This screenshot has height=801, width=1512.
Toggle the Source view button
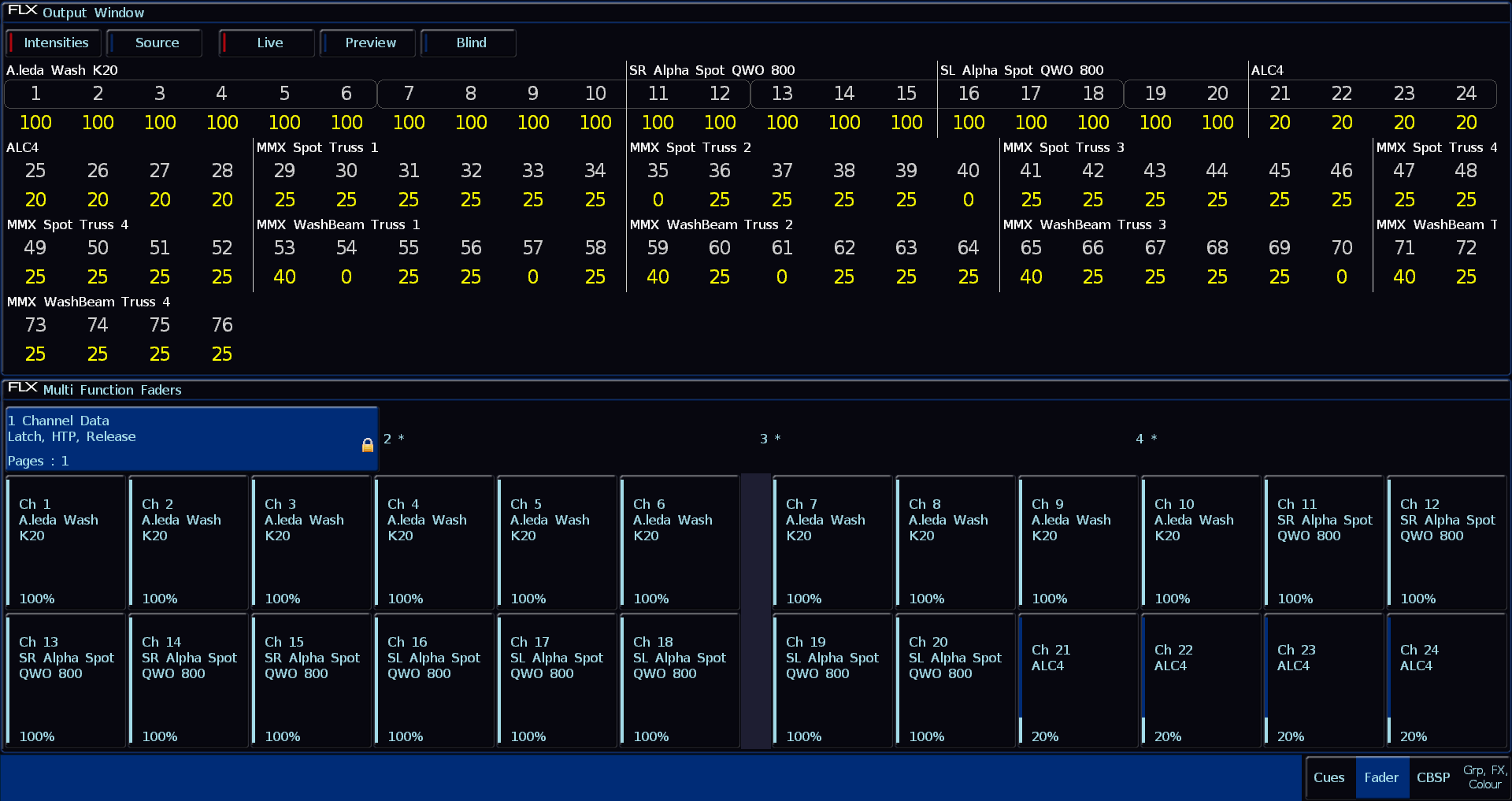click(x=155, y=43)
